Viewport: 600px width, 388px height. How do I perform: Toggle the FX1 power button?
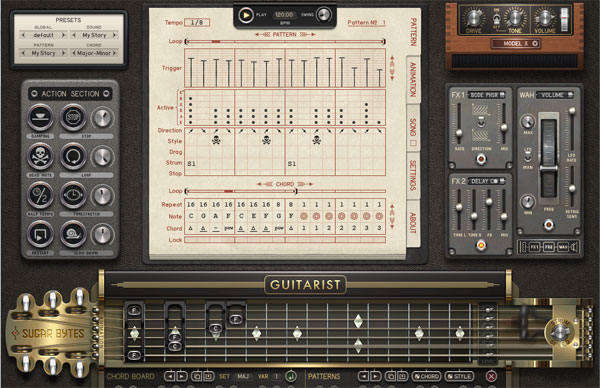click(x=481, y=158)
